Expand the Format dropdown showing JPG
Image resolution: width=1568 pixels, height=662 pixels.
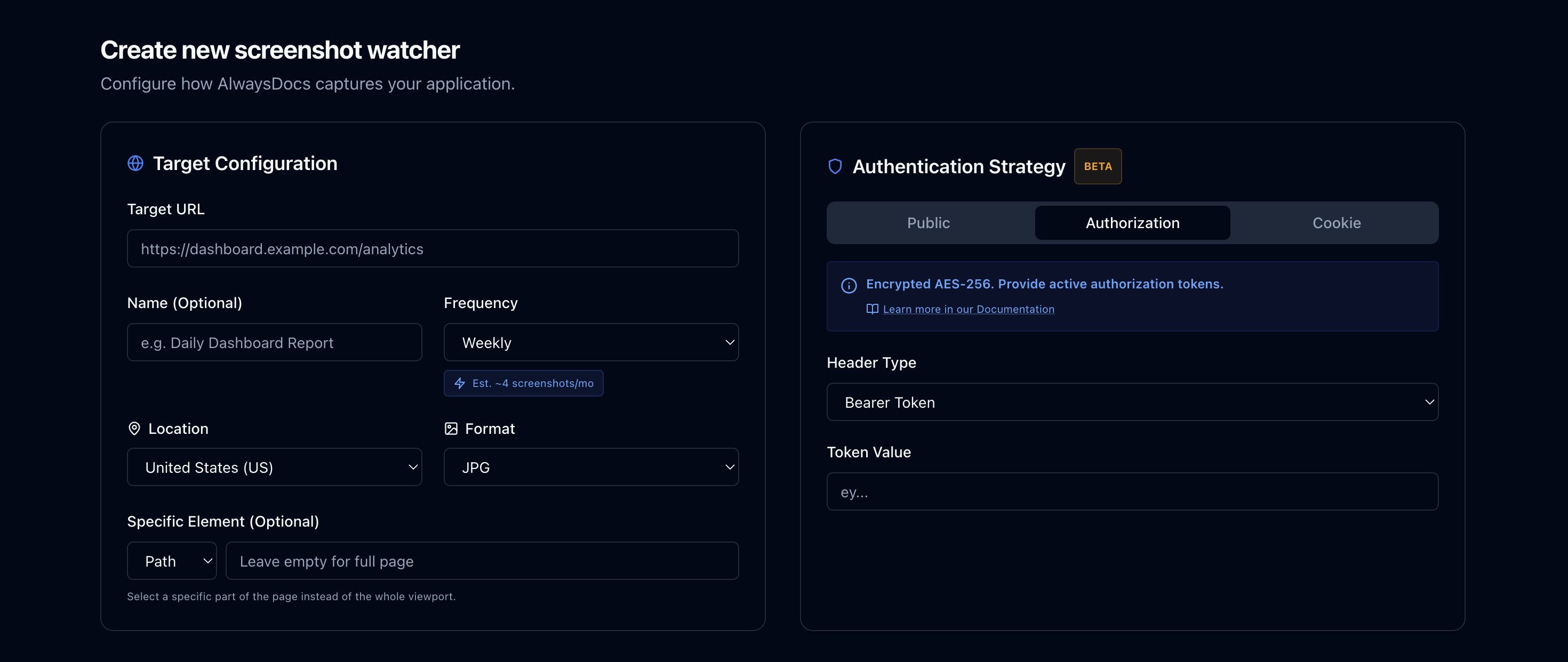pyautogui.click(x=590, y=467)
